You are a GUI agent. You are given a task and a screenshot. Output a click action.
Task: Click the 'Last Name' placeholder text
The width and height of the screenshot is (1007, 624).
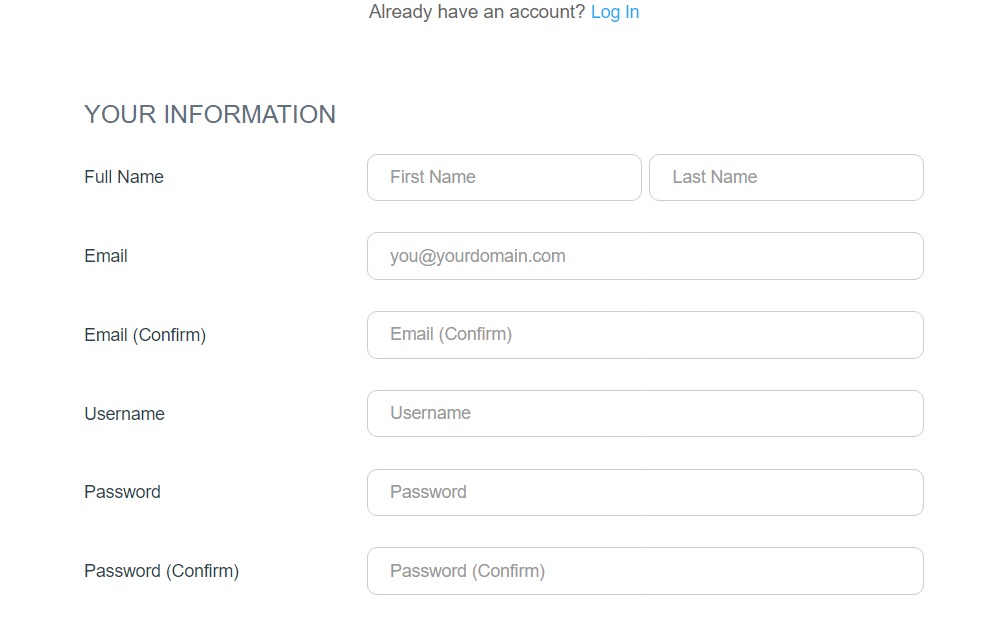(714, 177)
